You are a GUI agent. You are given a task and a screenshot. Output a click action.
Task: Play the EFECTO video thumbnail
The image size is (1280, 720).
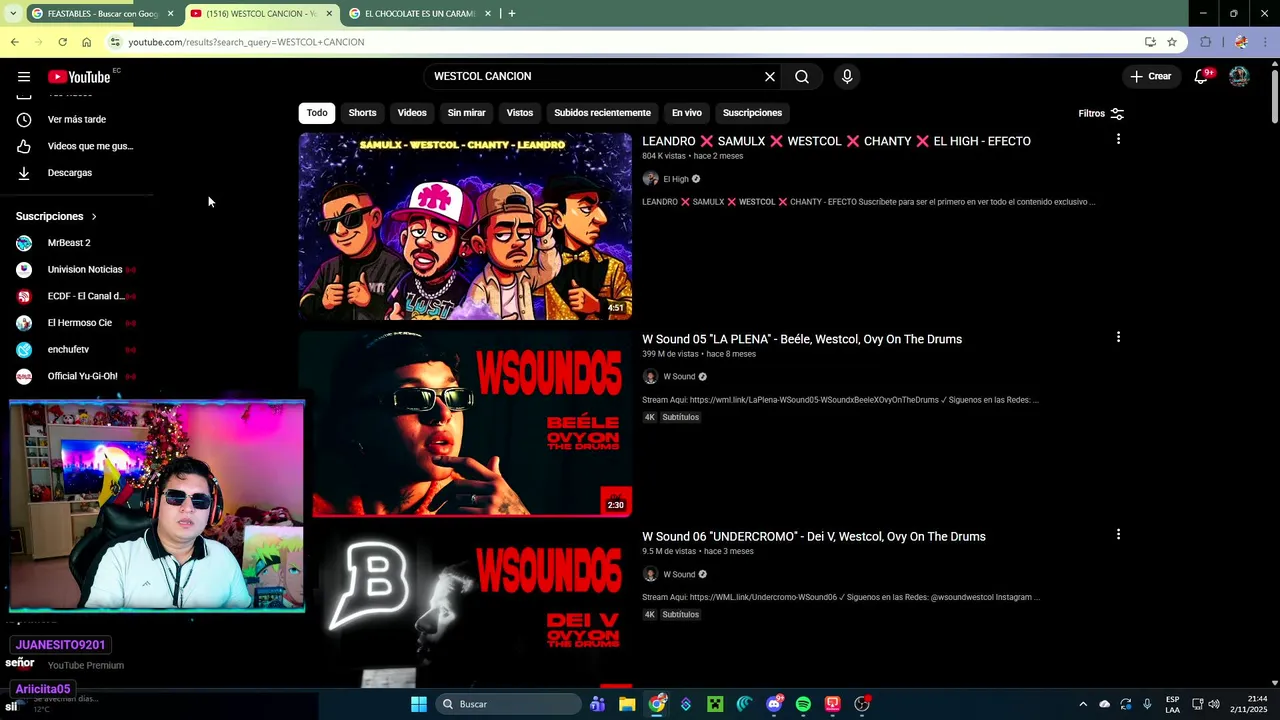(x=465, y=226)
